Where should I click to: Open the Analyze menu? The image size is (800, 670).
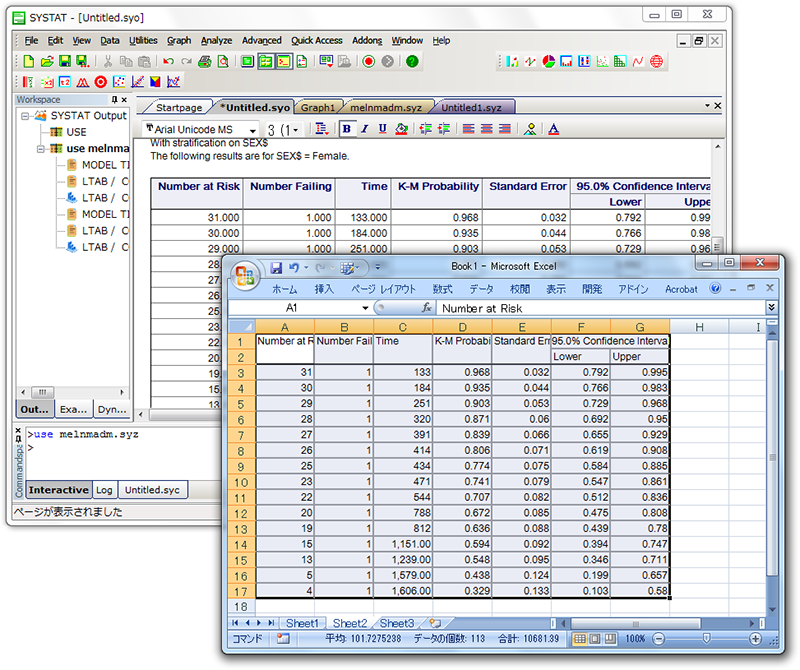[x=216, y=41]
